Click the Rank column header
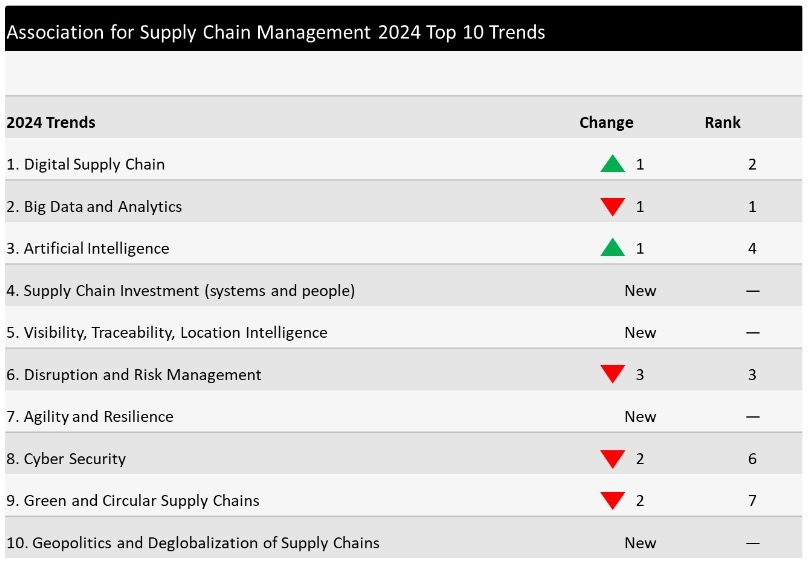809x562 pixels. (722, 123)
